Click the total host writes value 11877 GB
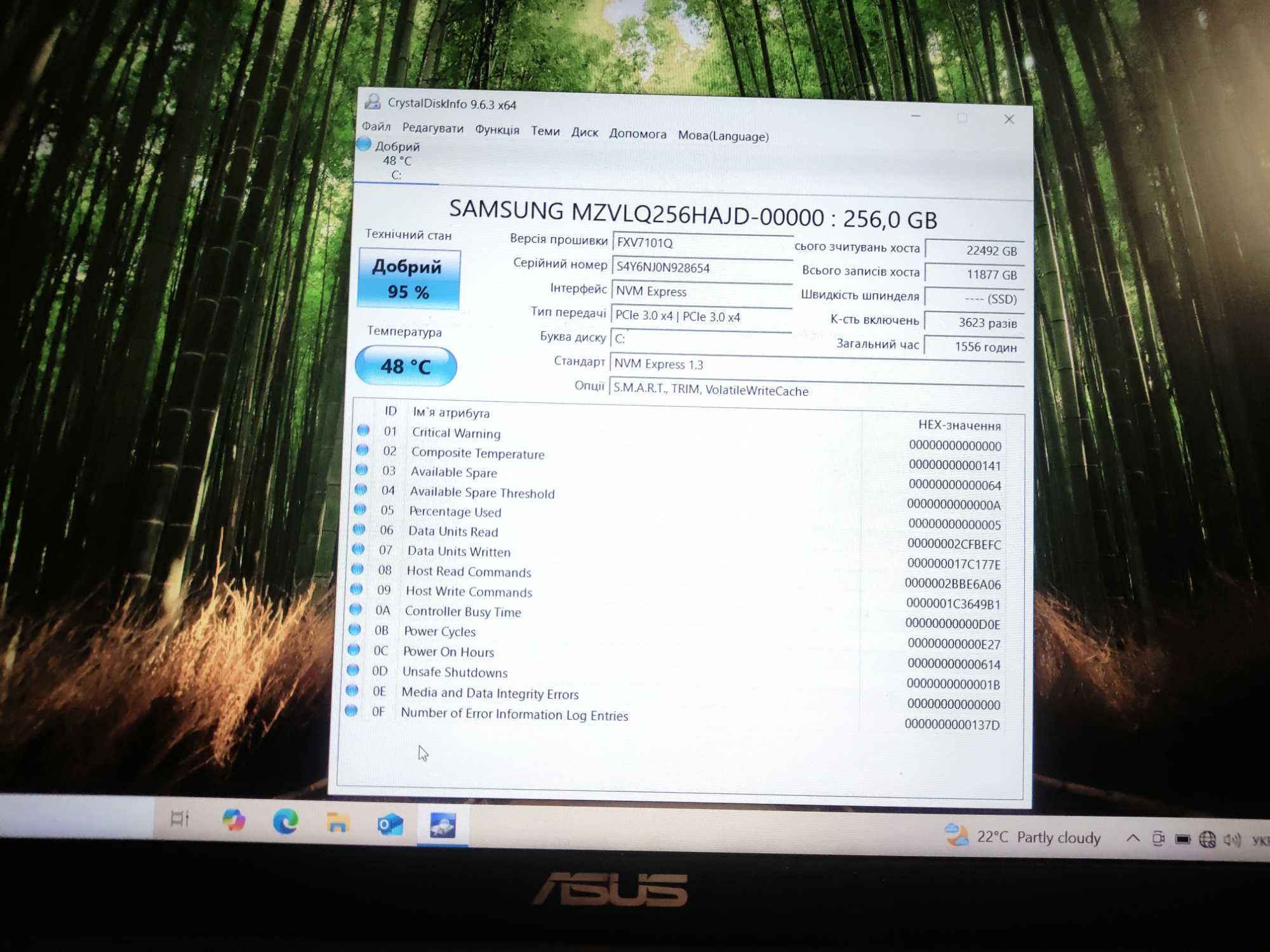Image resolution: width=1270 pixels, height=952 pixels. [974, 275]
